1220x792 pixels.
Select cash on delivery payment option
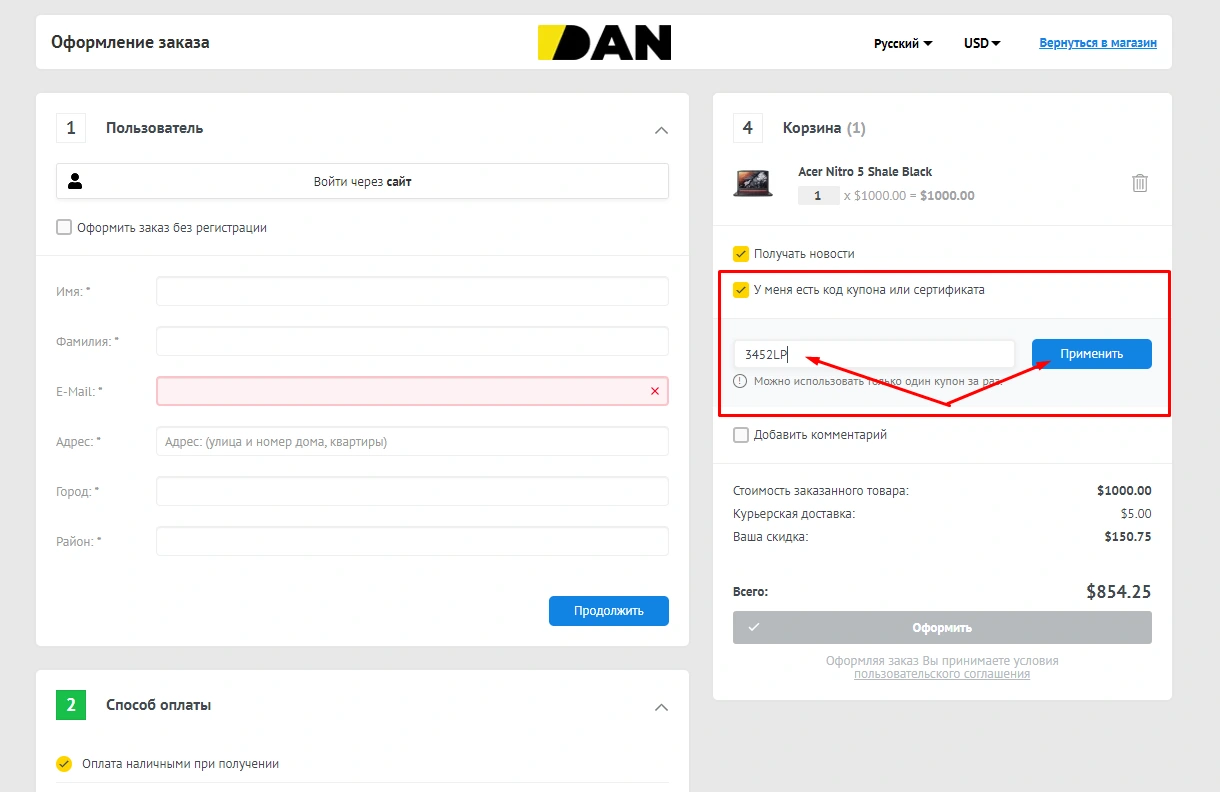64,764
